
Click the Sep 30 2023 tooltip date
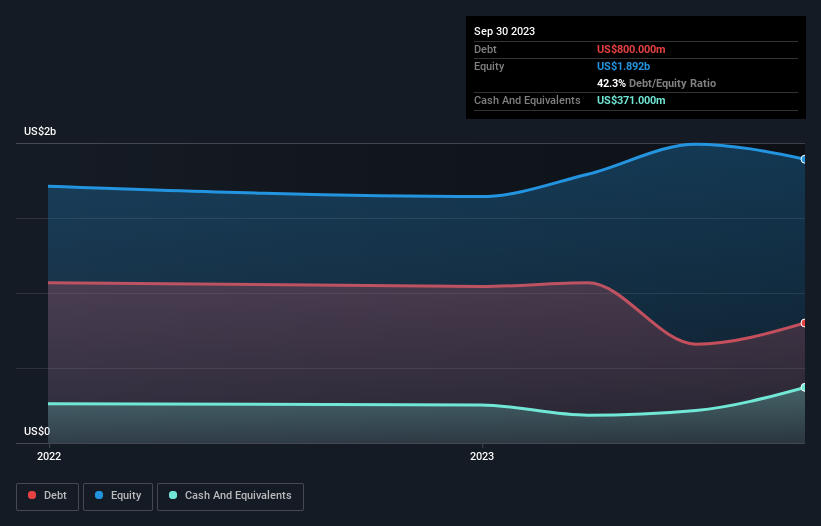click(504, 31)
